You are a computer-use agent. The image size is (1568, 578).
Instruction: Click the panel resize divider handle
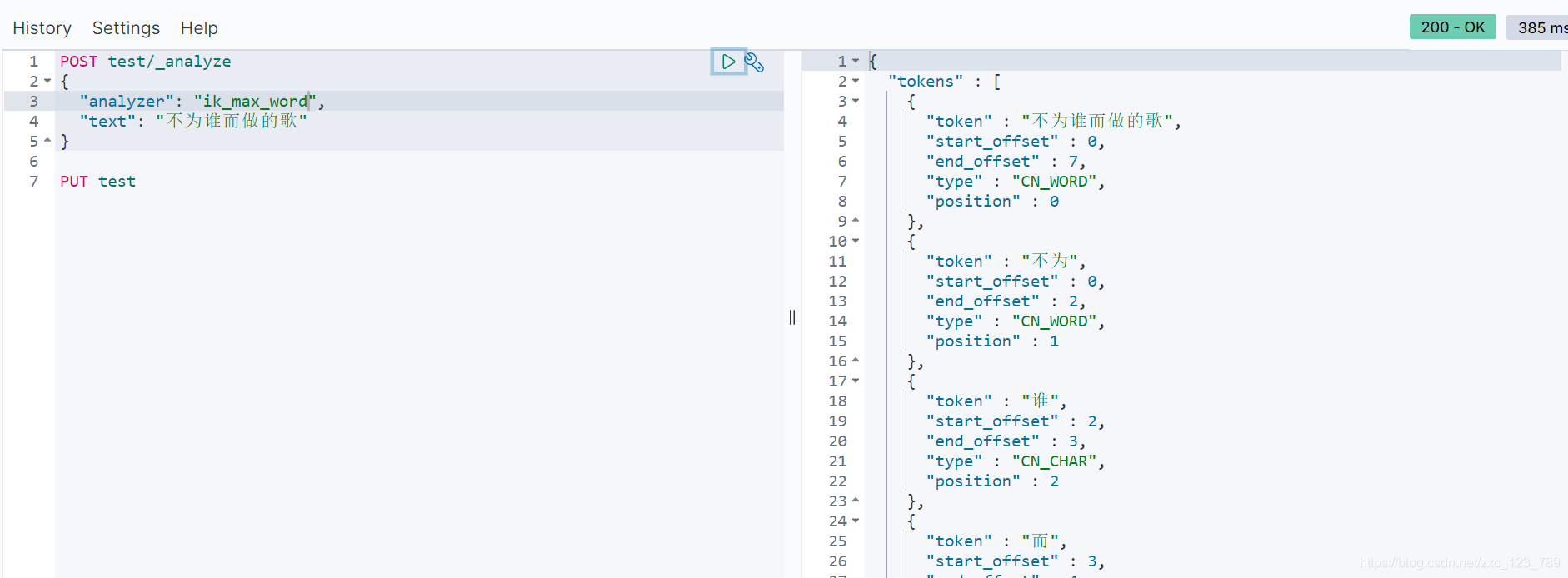click(x=792, y=317)
